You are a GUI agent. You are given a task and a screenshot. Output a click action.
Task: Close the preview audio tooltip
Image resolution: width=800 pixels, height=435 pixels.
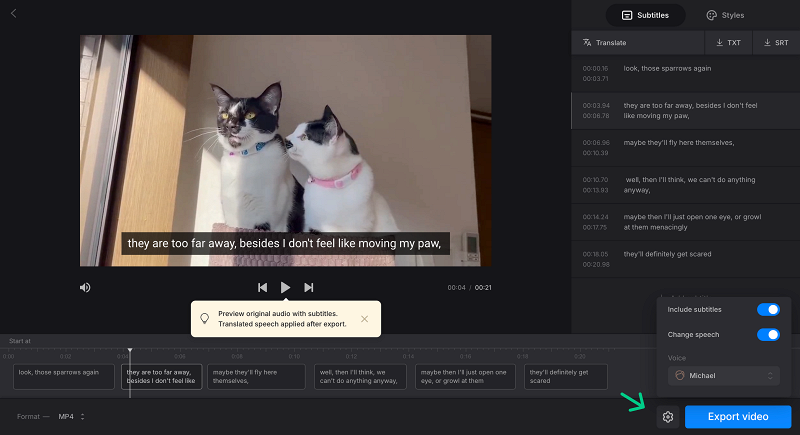click(364, 319)
